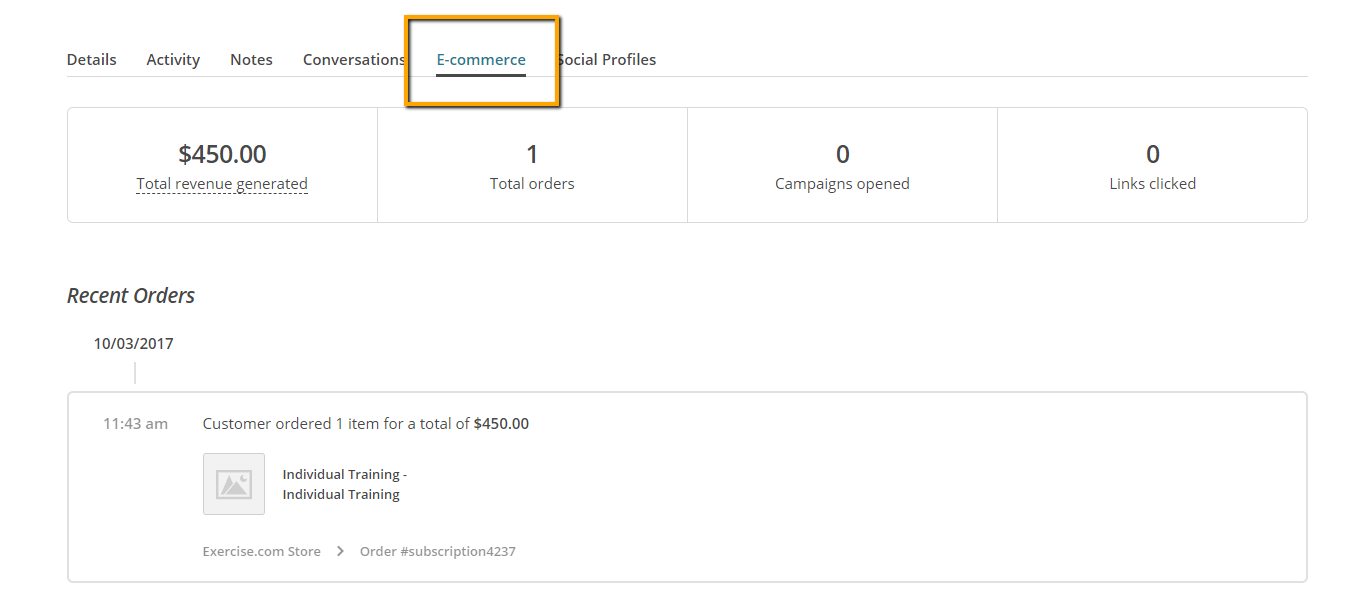
Task: Open the Individual Training product name
Action: (344, 484)
